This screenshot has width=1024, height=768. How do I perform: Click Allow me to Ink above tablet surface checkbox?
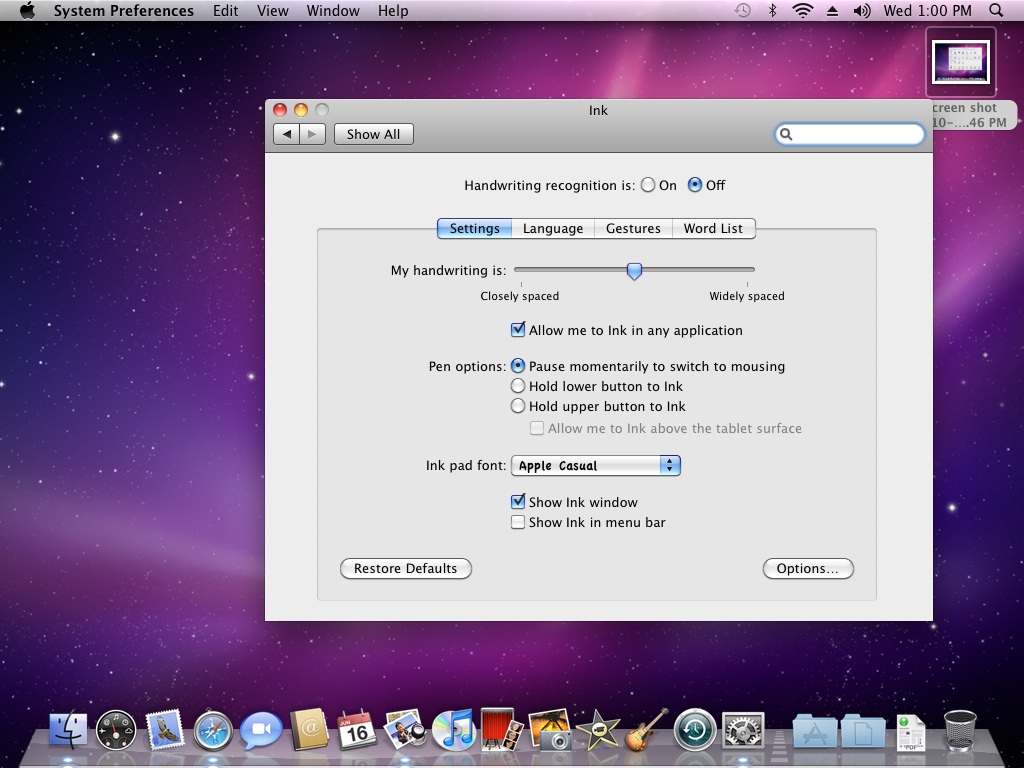[x=537, y=428]
